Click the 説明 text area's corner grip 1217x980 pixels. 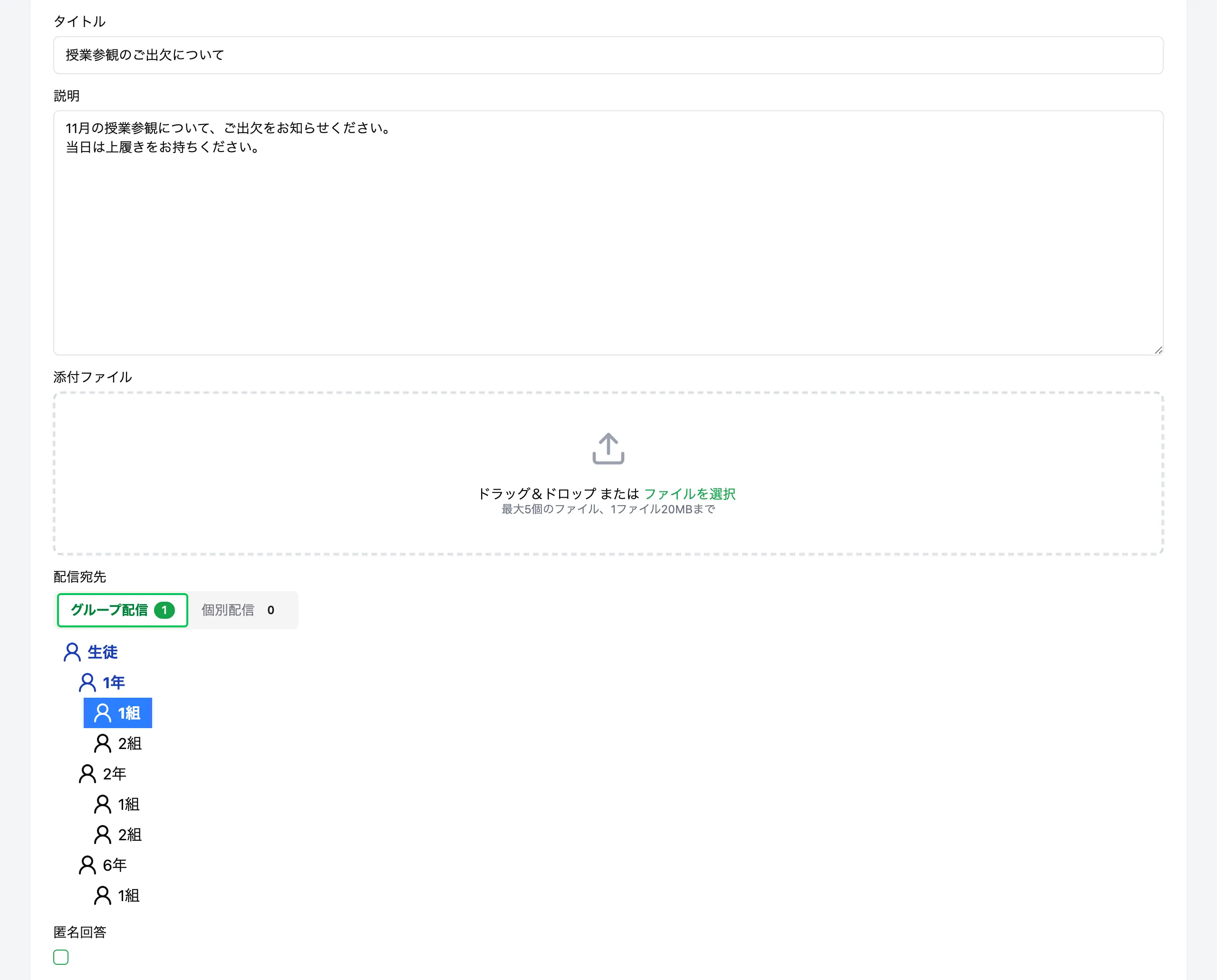pos(1158,351)
